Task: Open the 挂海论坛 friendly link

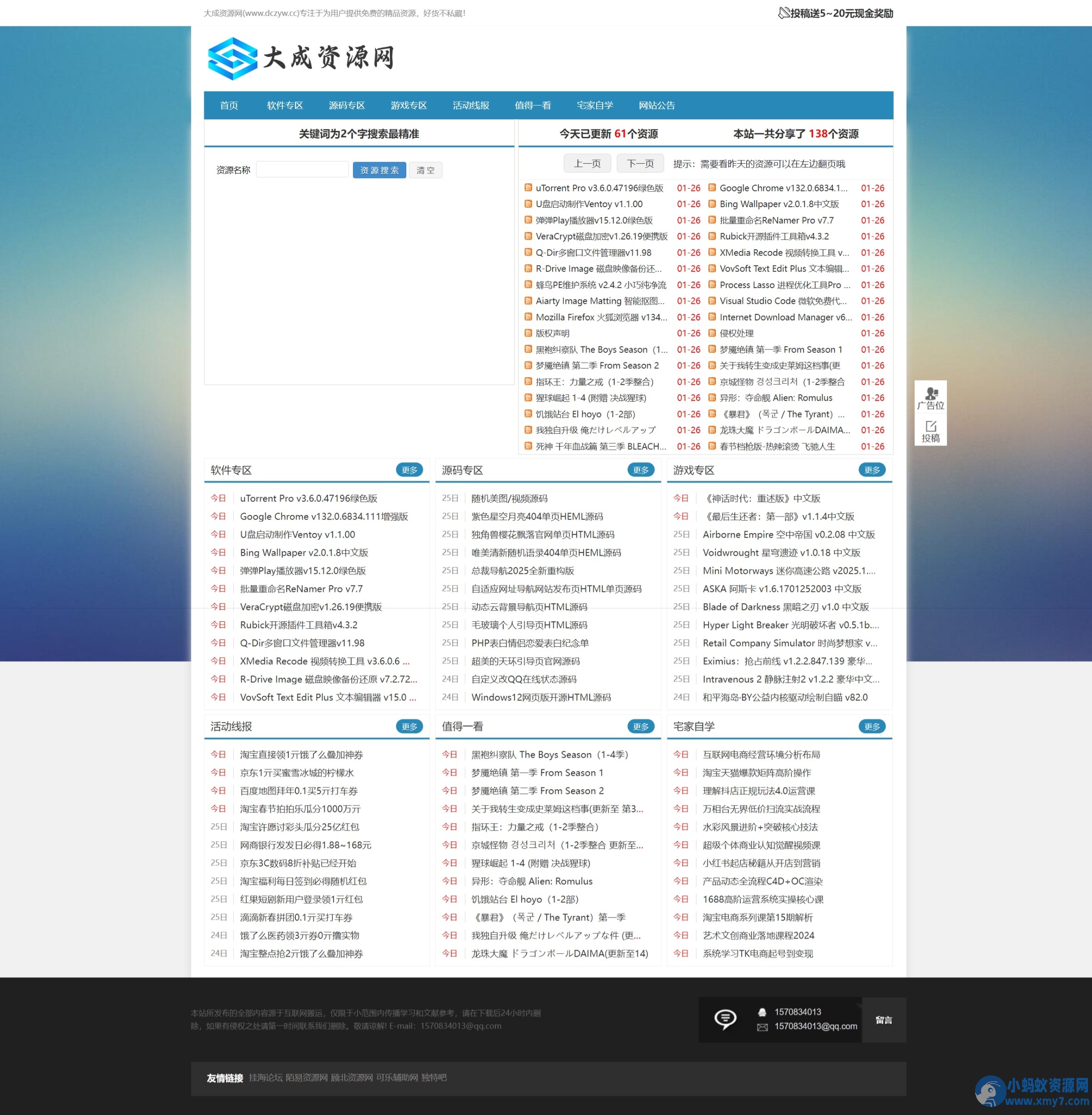Action: coord(266,1077)
